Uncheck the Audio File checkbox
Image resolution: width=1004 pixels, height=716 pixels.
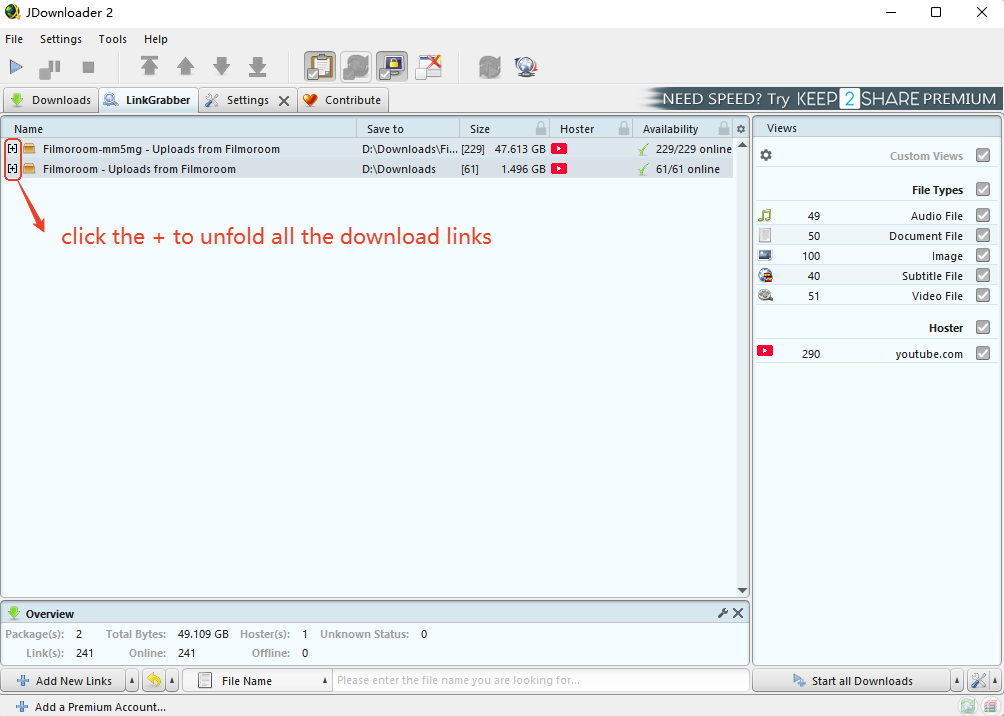[x=983, y=216]
